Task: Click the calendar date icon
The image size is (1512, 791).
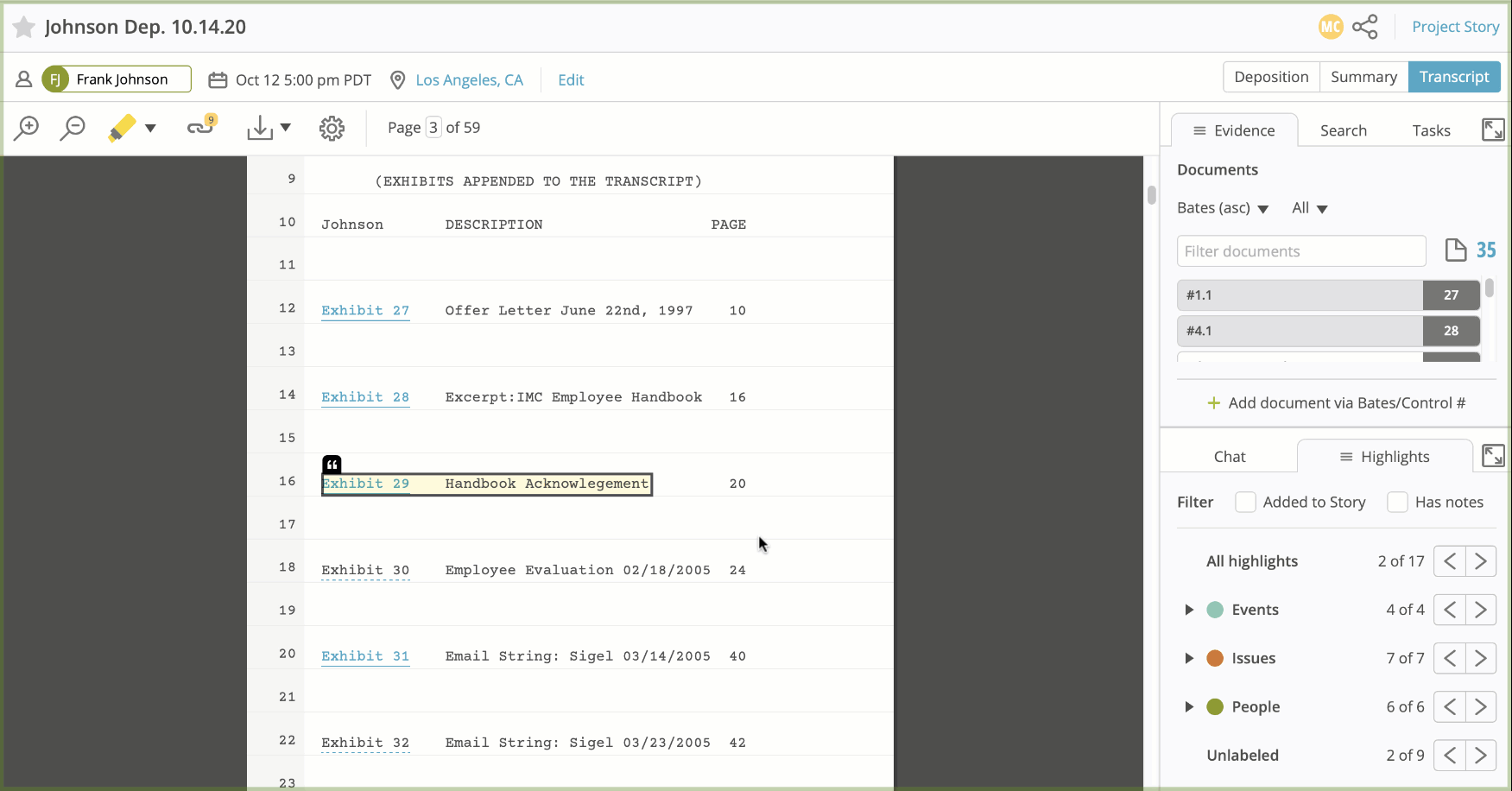Action: (x=218, y=79)
